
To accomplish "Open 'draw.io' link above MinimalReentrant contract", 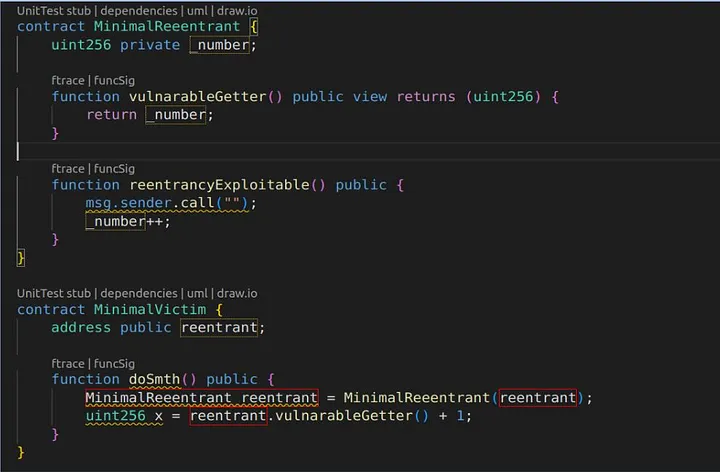I will tap(238, 10).
